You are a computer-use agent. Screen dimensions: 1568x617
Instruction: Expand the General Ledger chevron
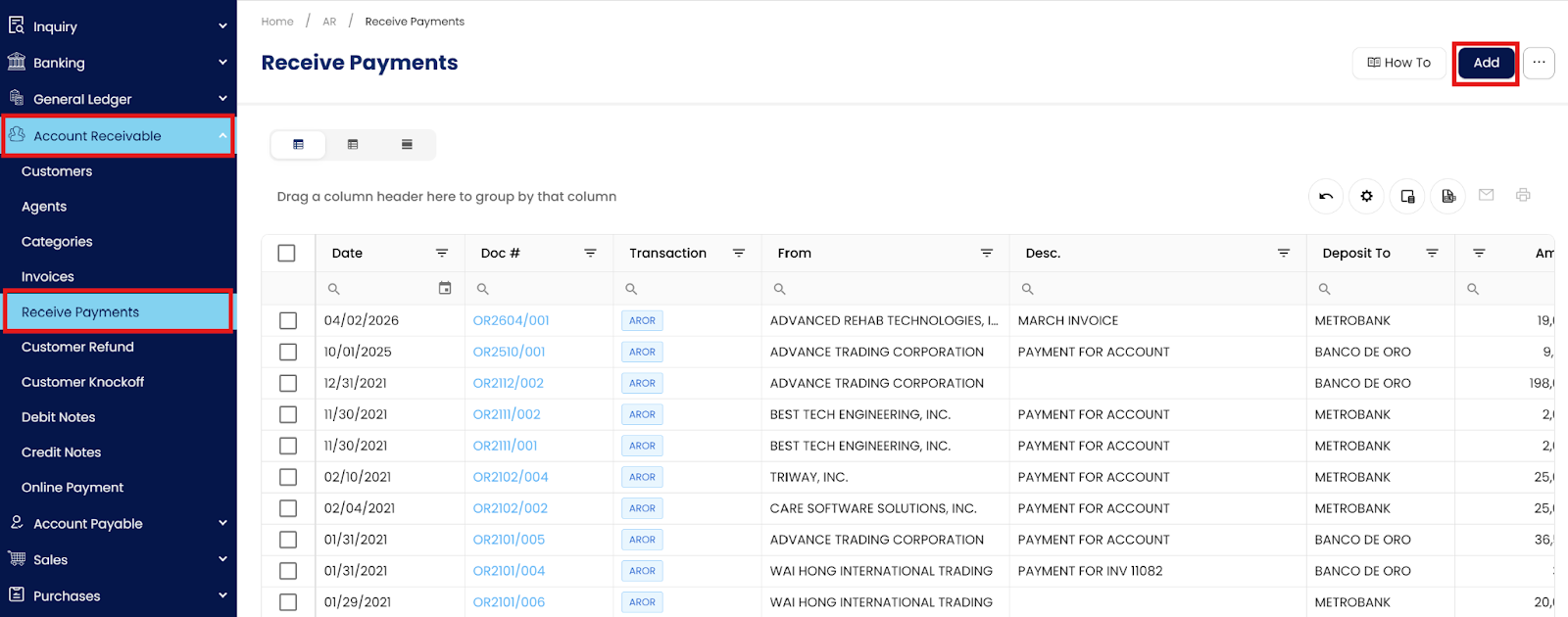tap(222, 98)
